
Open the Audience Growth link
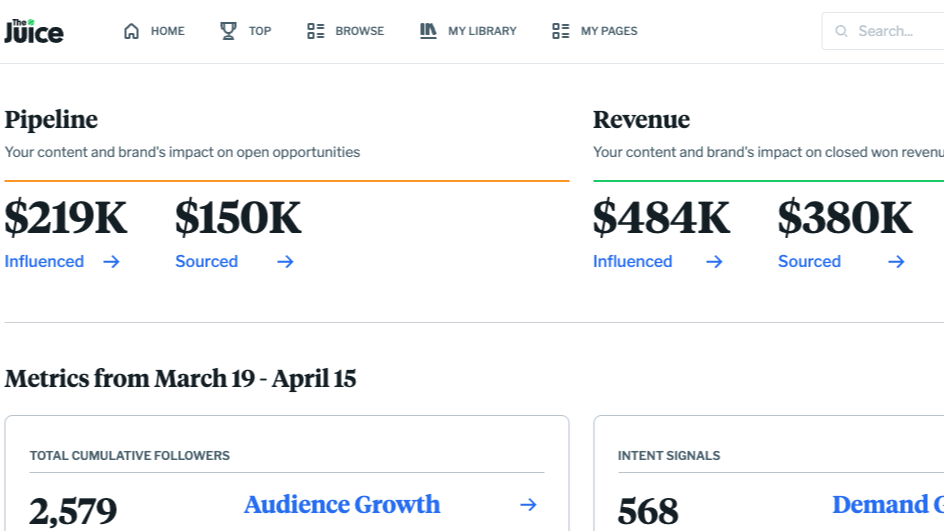coord(342,505)
